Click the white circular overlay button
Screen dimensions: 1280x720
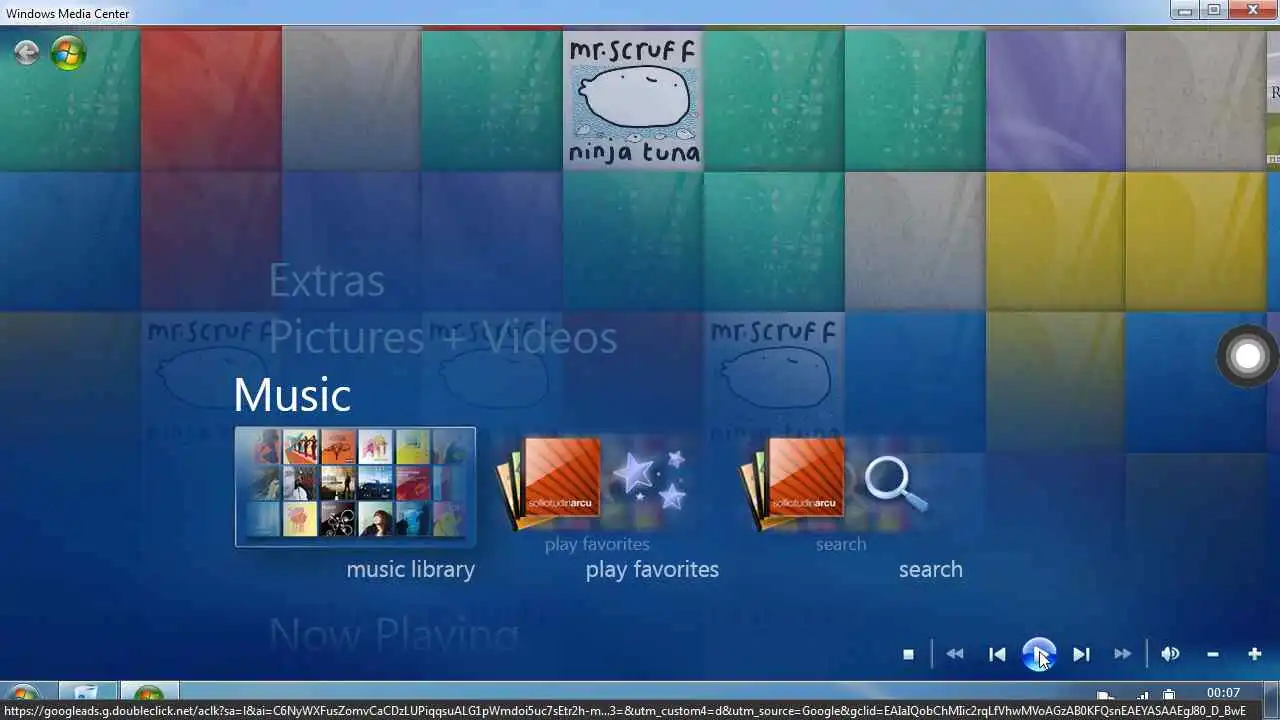(1248, 356)
